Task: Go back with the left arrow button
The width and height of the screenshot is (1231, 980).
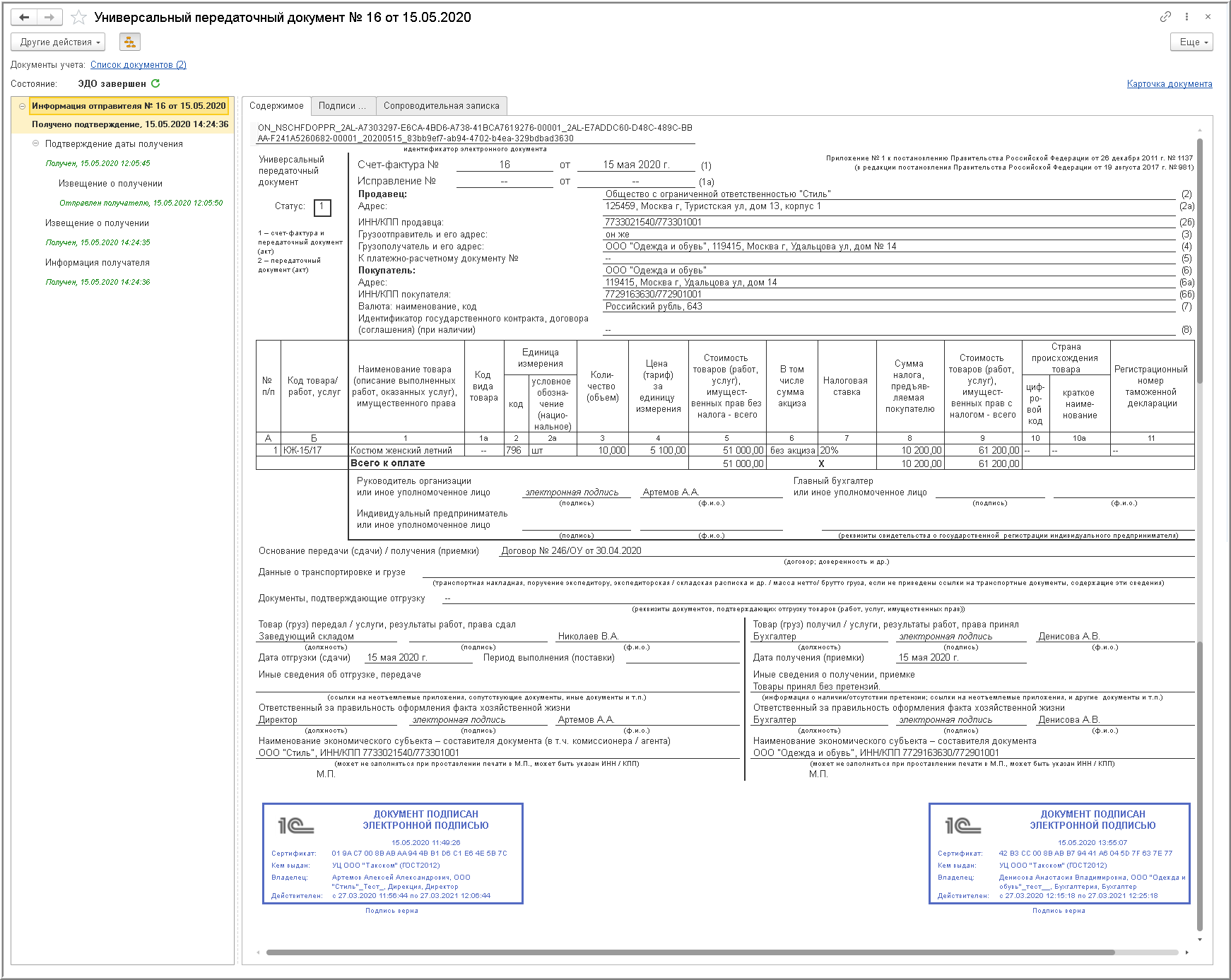Action: 24,17
